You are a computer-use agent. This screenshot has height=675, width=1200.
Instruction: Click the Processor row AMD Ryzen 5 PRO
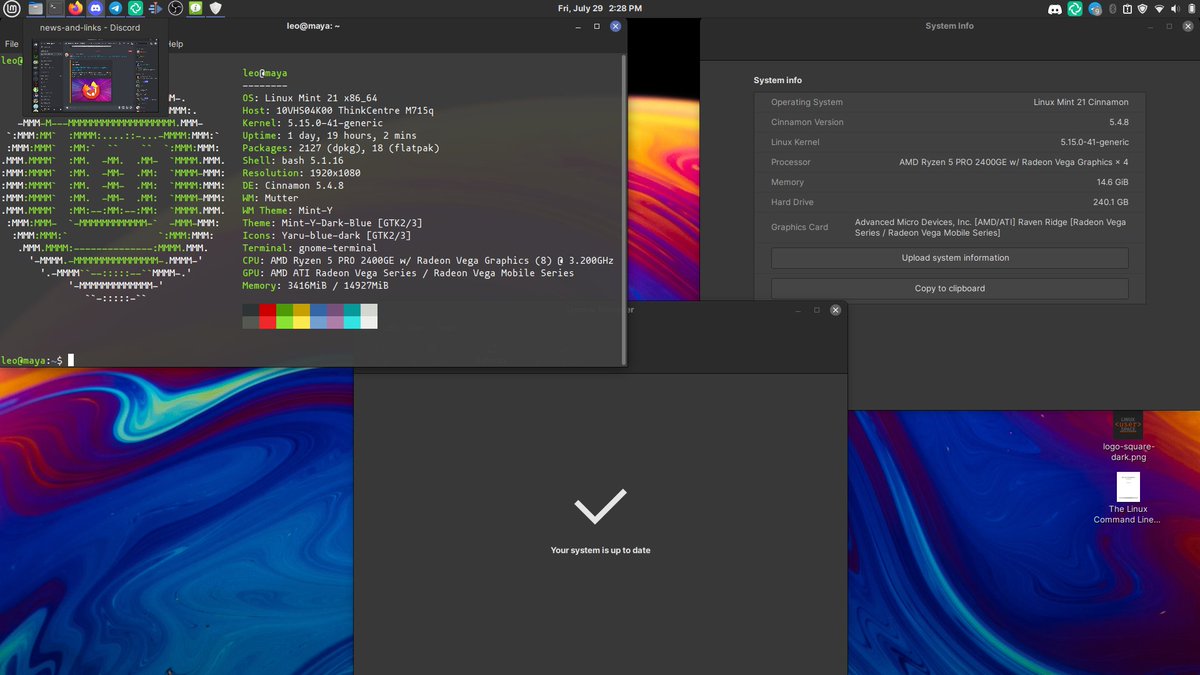(949, 162)
